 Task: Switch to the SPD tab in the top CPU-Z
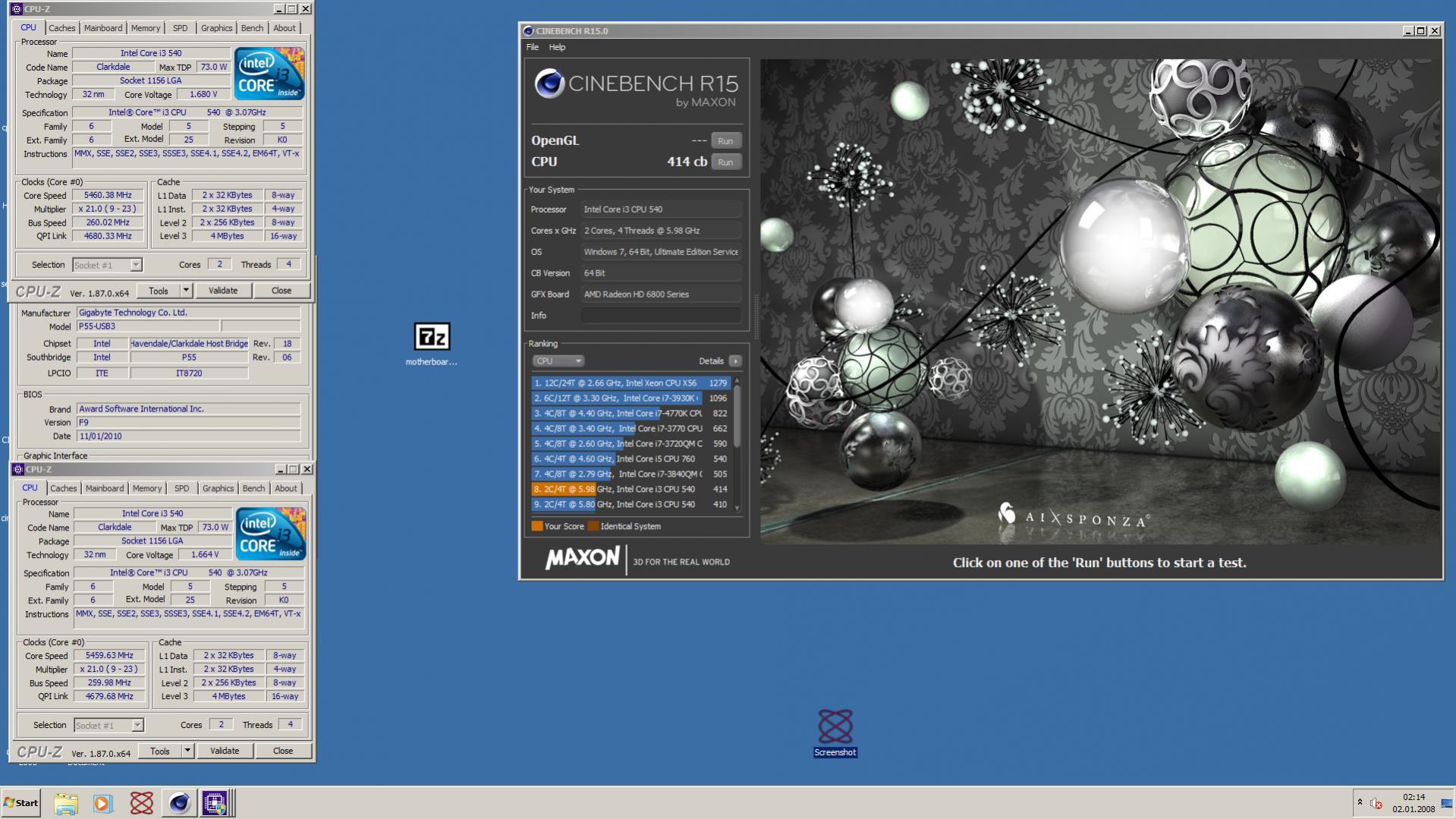[180, 28]
